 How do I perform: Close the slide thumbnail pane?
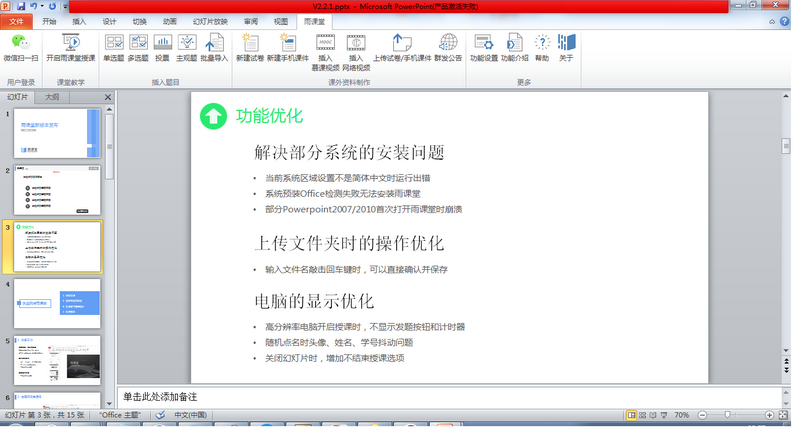[x=108, y=97]
